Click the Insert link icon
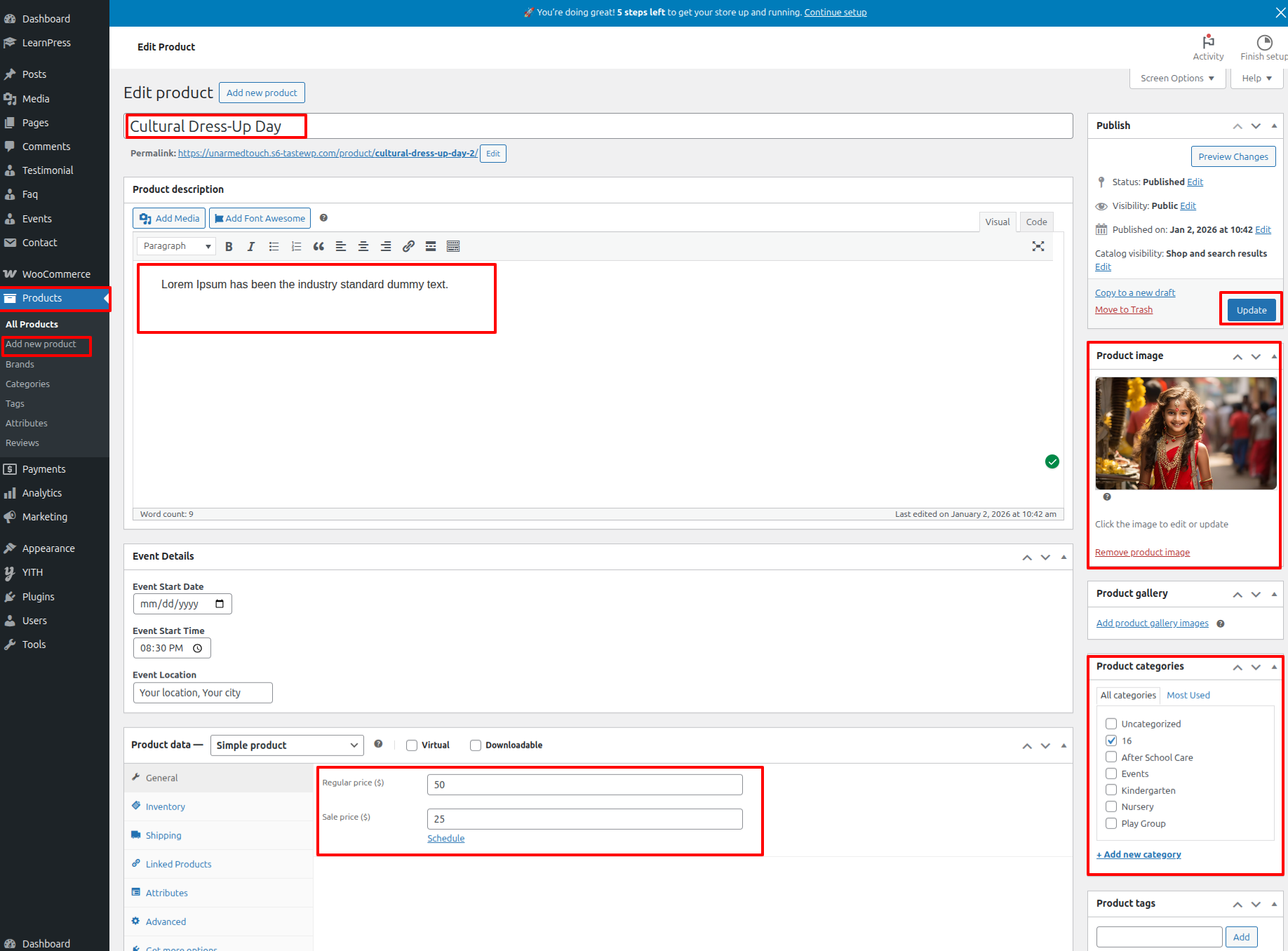Viewport: 1288px width, 951px height. 408,246
